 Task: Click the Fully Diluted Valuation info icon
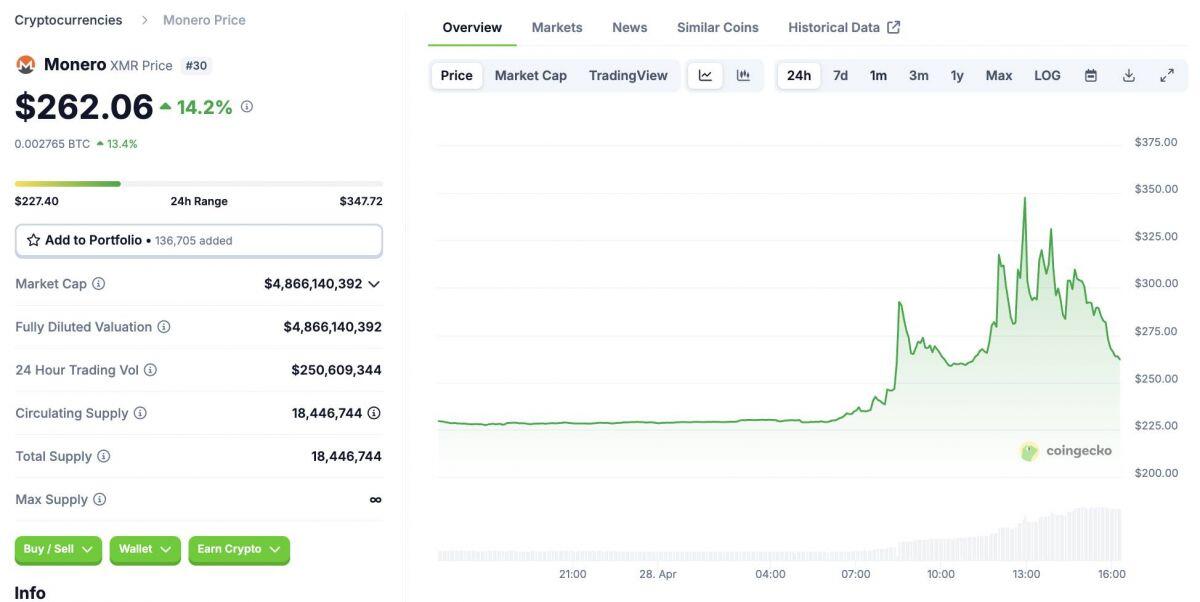click(x=164, y=327)
